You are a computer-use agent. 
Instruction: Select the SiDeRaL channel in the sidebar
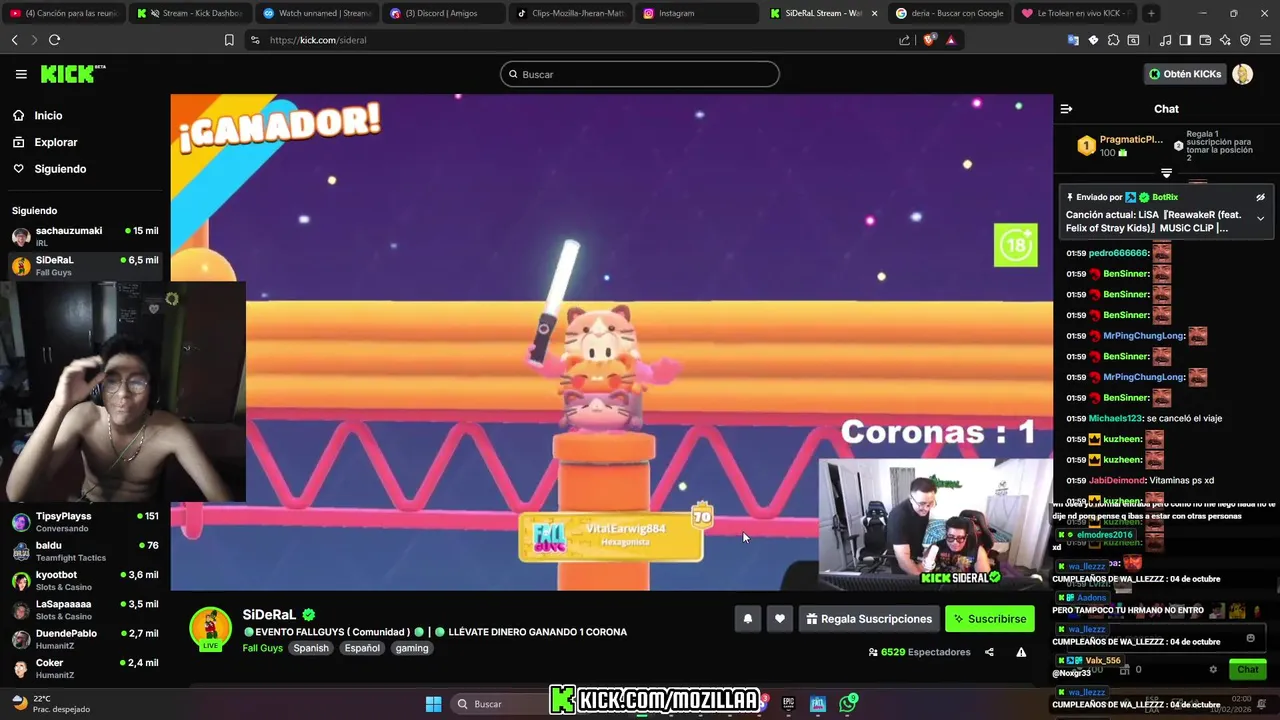tap(85, 266)
